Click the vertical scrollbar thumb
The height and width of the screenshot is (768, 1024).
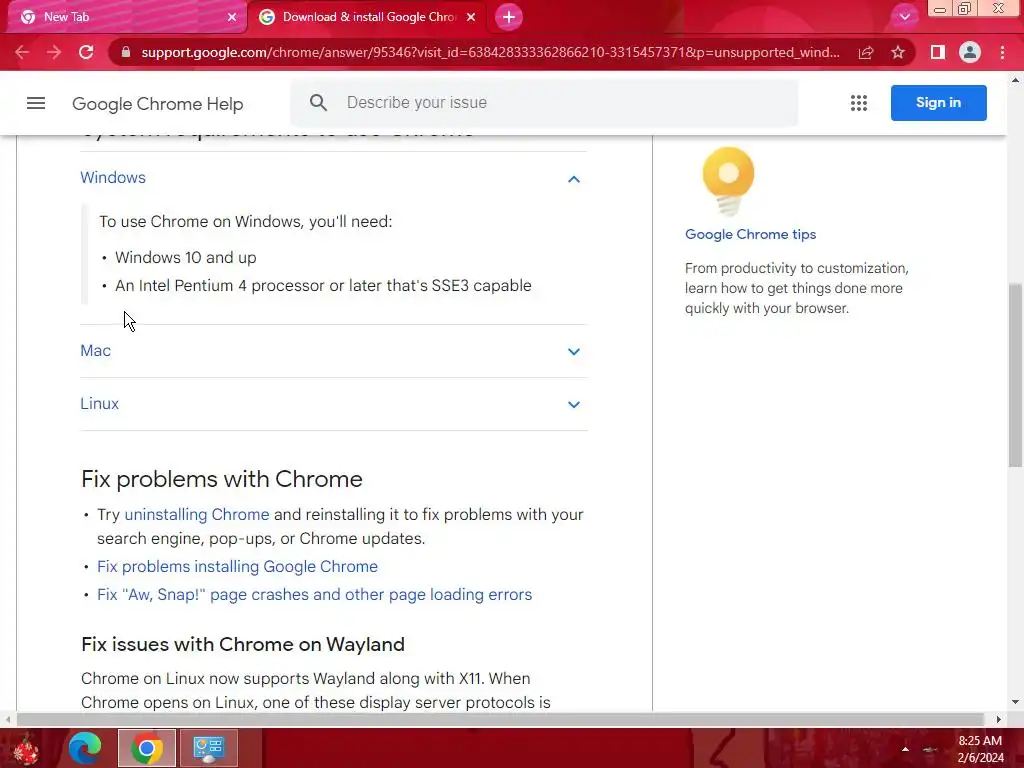pos(1015,376)
